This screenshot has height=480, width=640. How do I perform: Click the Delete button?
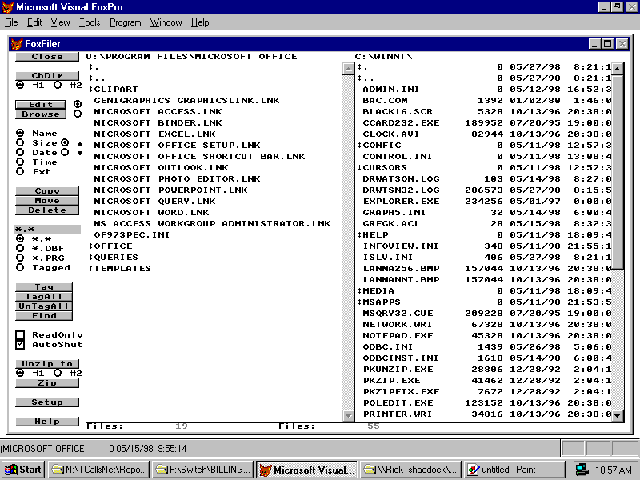click(47, 210)
